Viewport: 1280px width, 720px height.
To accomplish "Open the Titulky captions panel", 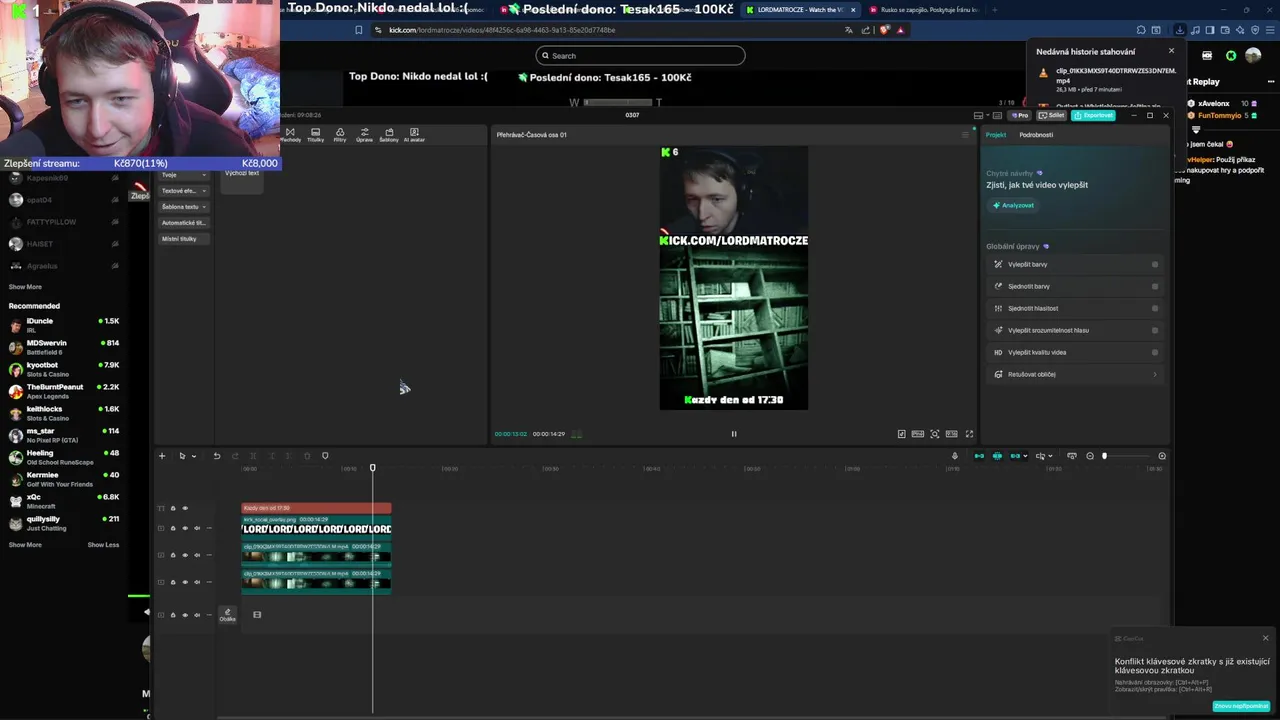I will 315,134.
